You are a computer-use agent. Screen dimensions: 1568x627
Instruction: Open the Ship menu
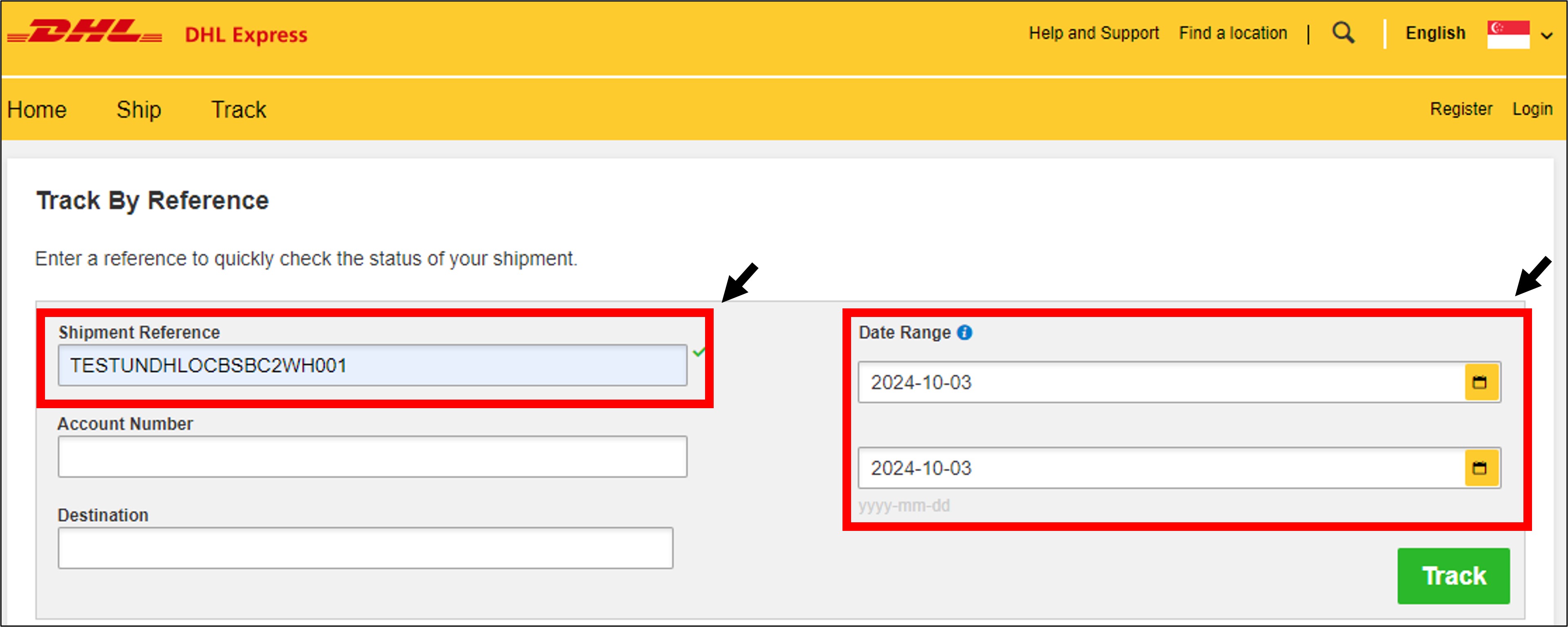click(139, 110)
